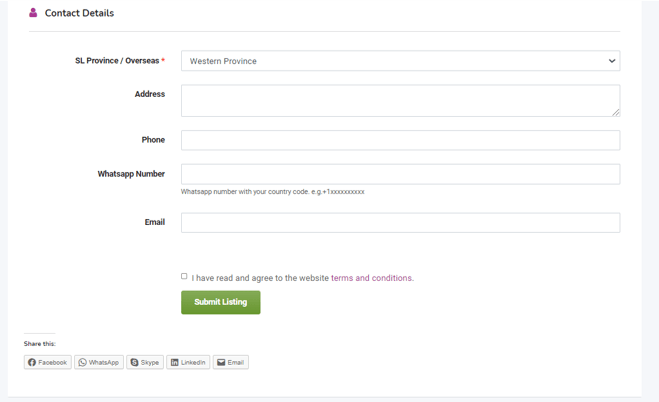Grab the Address textarea resize handle

pyautogui.click(x=616, y=113)
